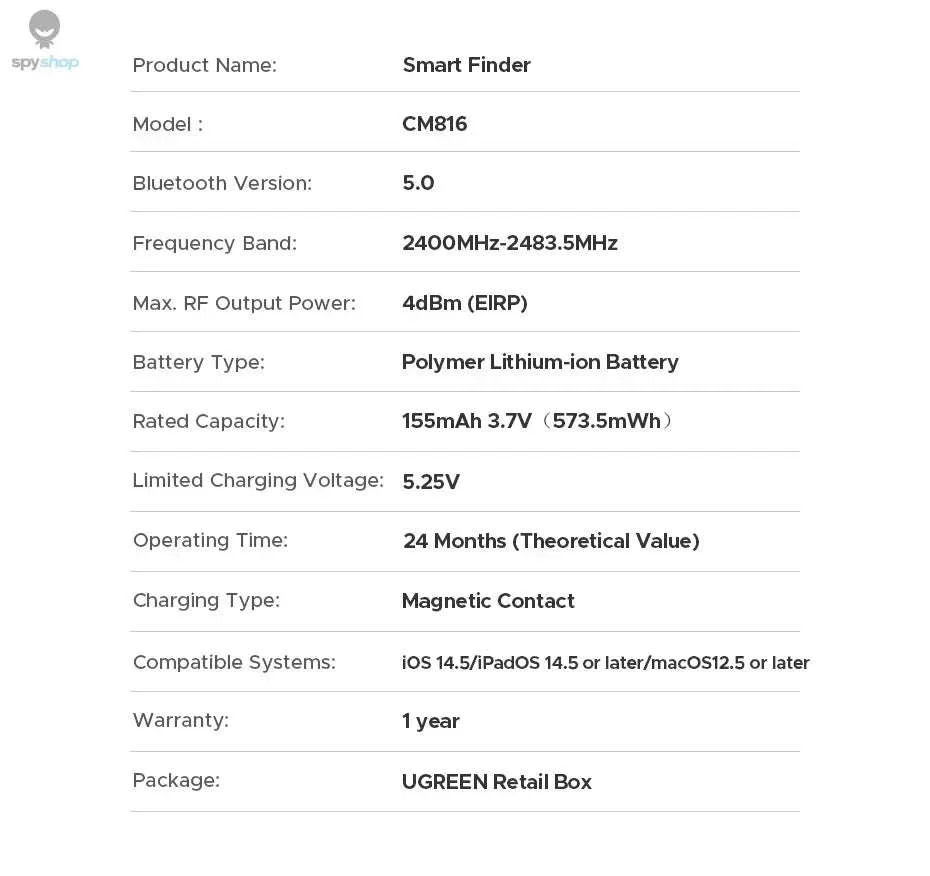930x876 pixels.
Task: Select model number CM816
Action: 435,124
